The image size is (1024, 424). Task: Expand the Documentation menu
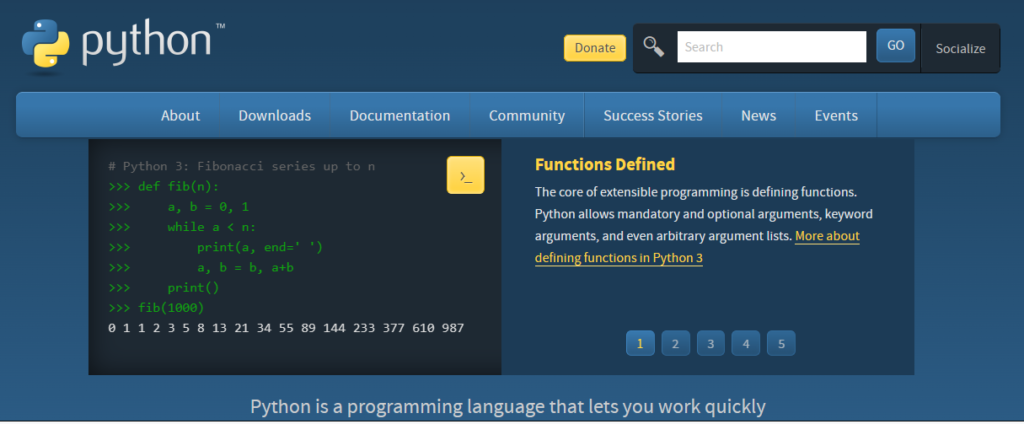coord(399,115)
